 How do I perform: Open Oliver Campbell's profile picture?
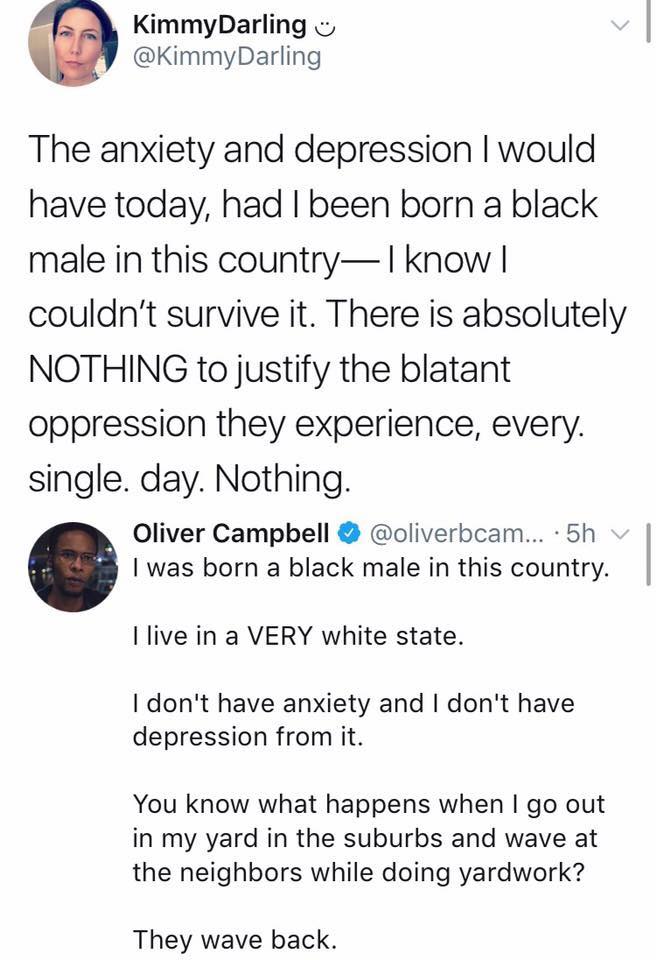[x=72, y=567]
